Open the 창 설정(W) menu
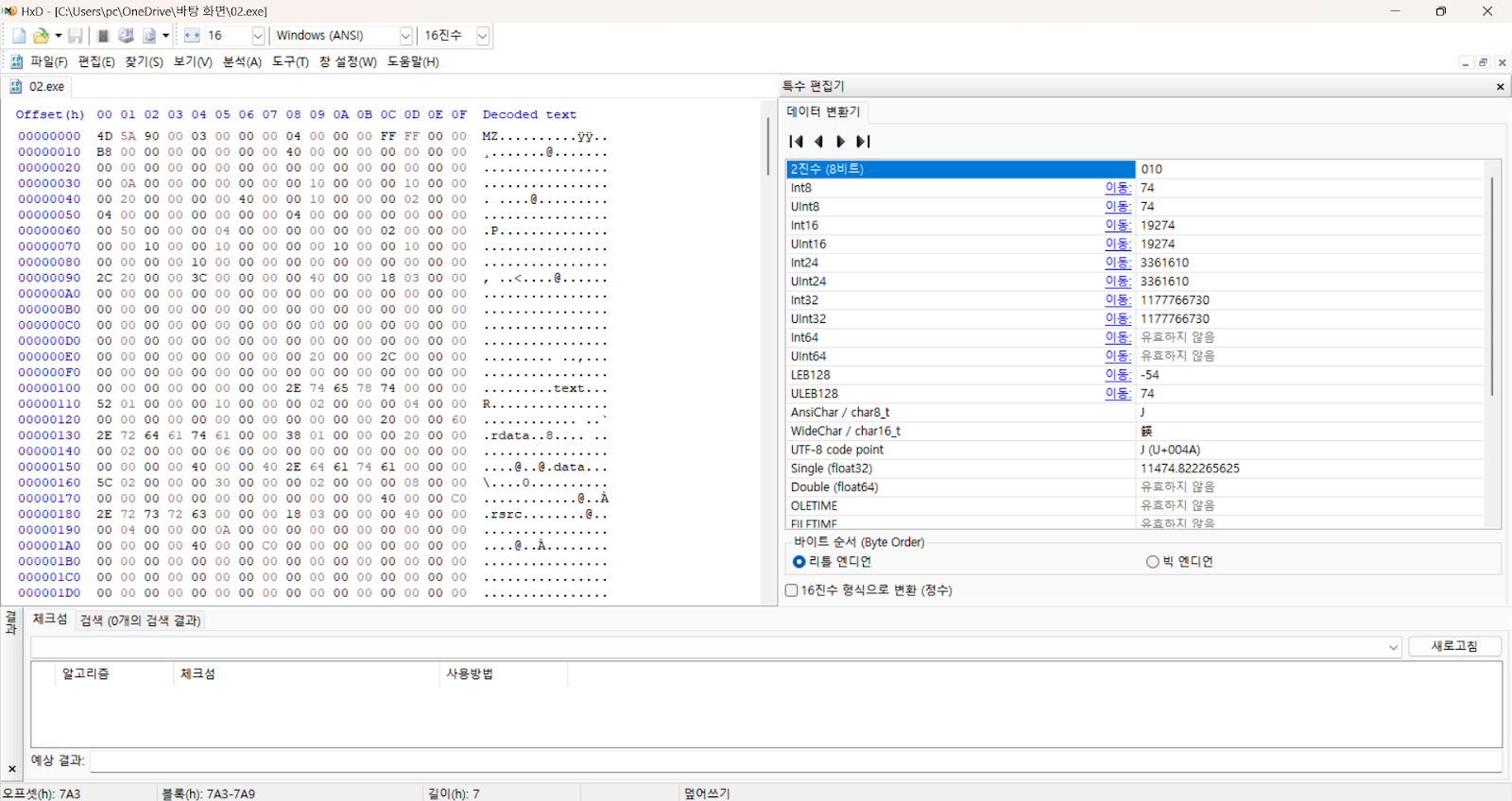The image size is (1512, 801). 348,61
